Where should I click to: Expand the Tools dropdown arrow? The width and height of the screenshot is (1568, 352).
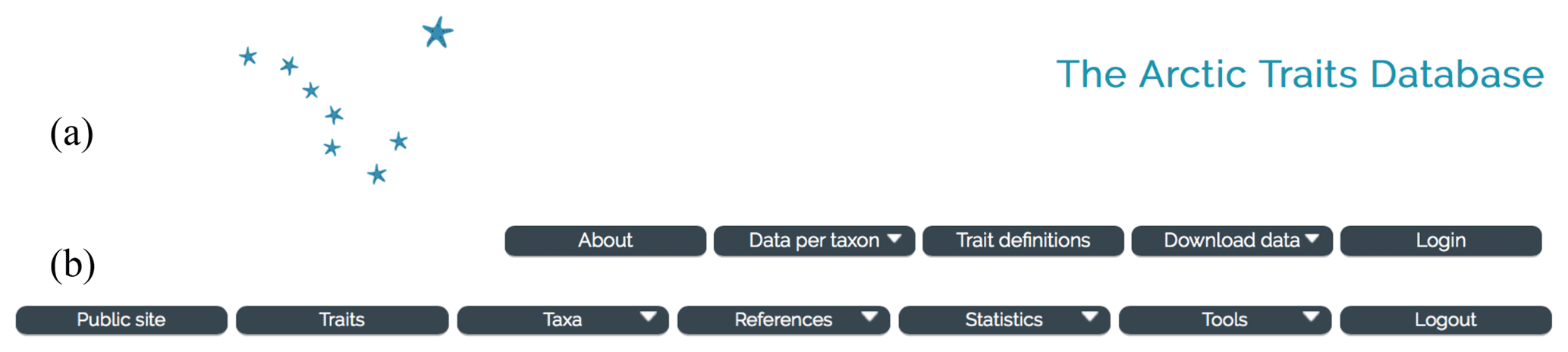pyautogui.click(x=1311, y=317)
